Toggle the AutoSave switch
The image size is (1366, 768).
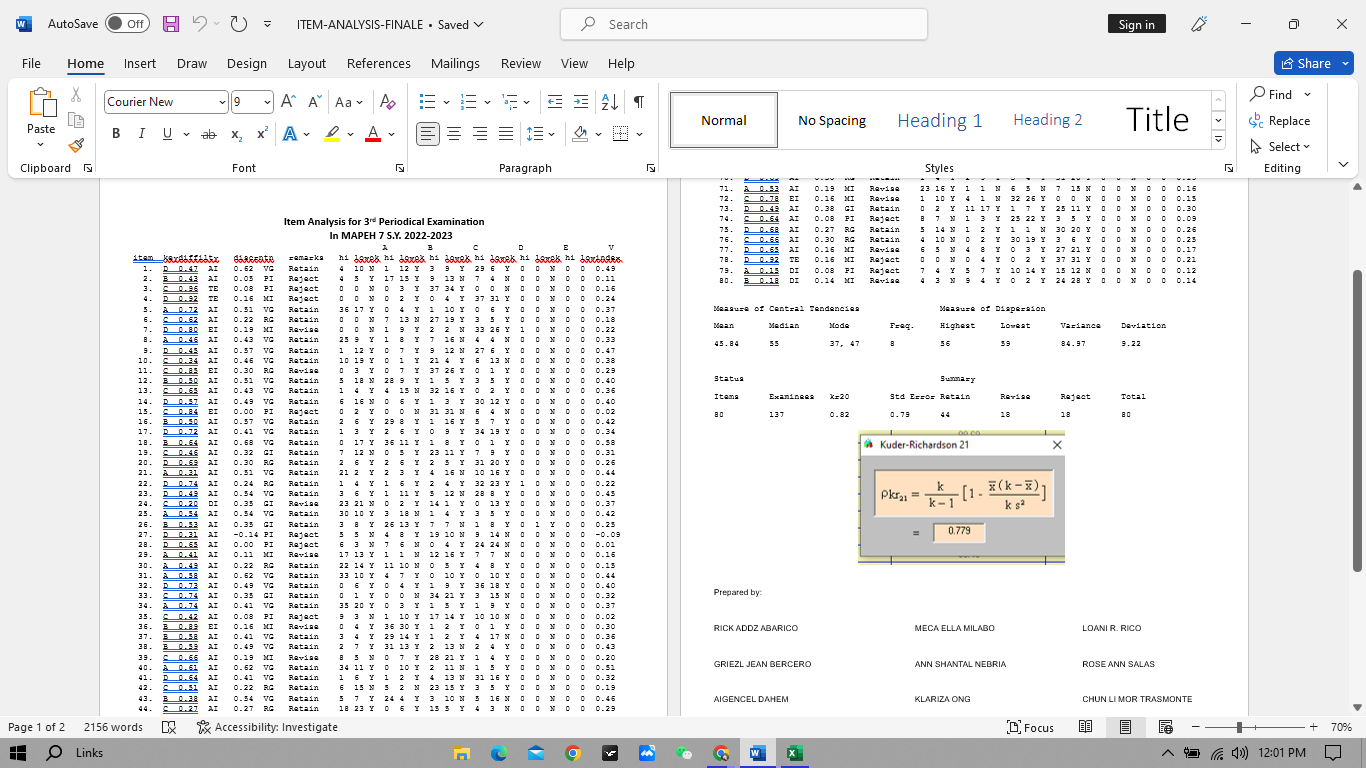coord(127,24)
